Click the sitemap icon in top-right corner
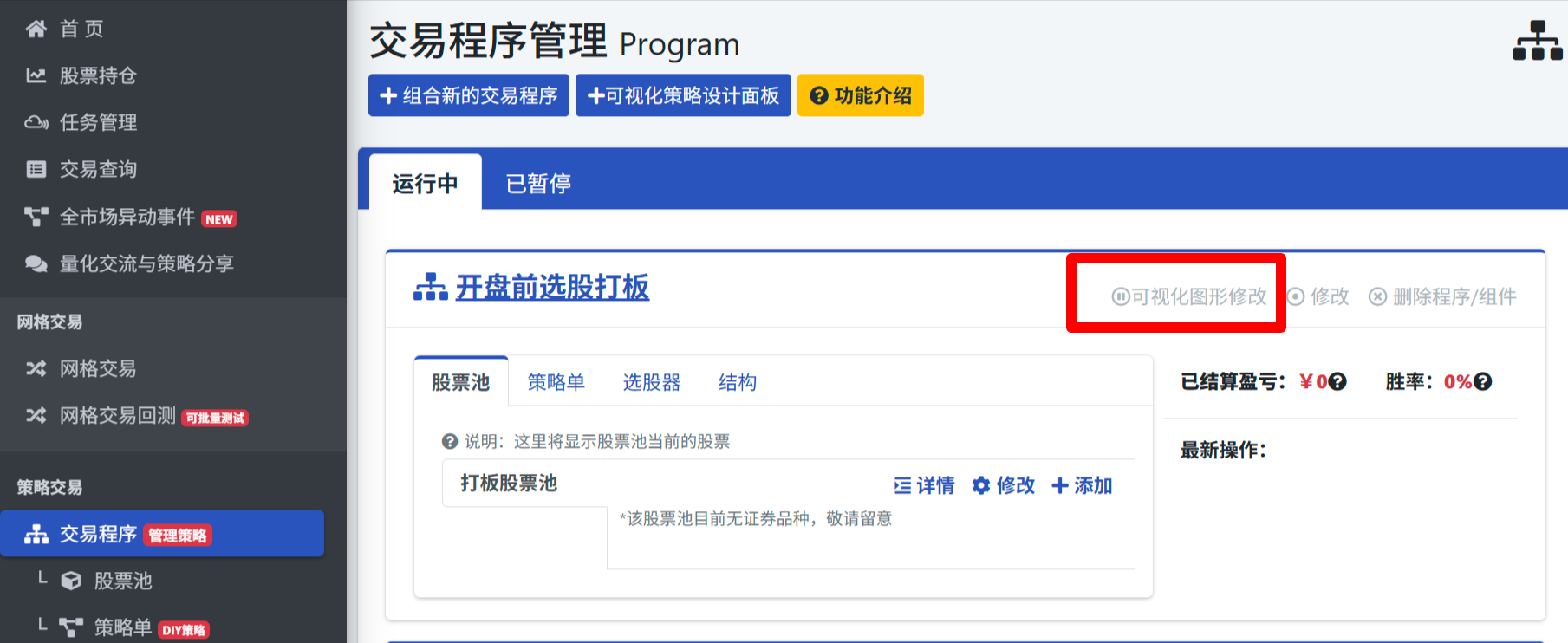1568x643 pixels. pyautogui.click(x=1537, y=41)
